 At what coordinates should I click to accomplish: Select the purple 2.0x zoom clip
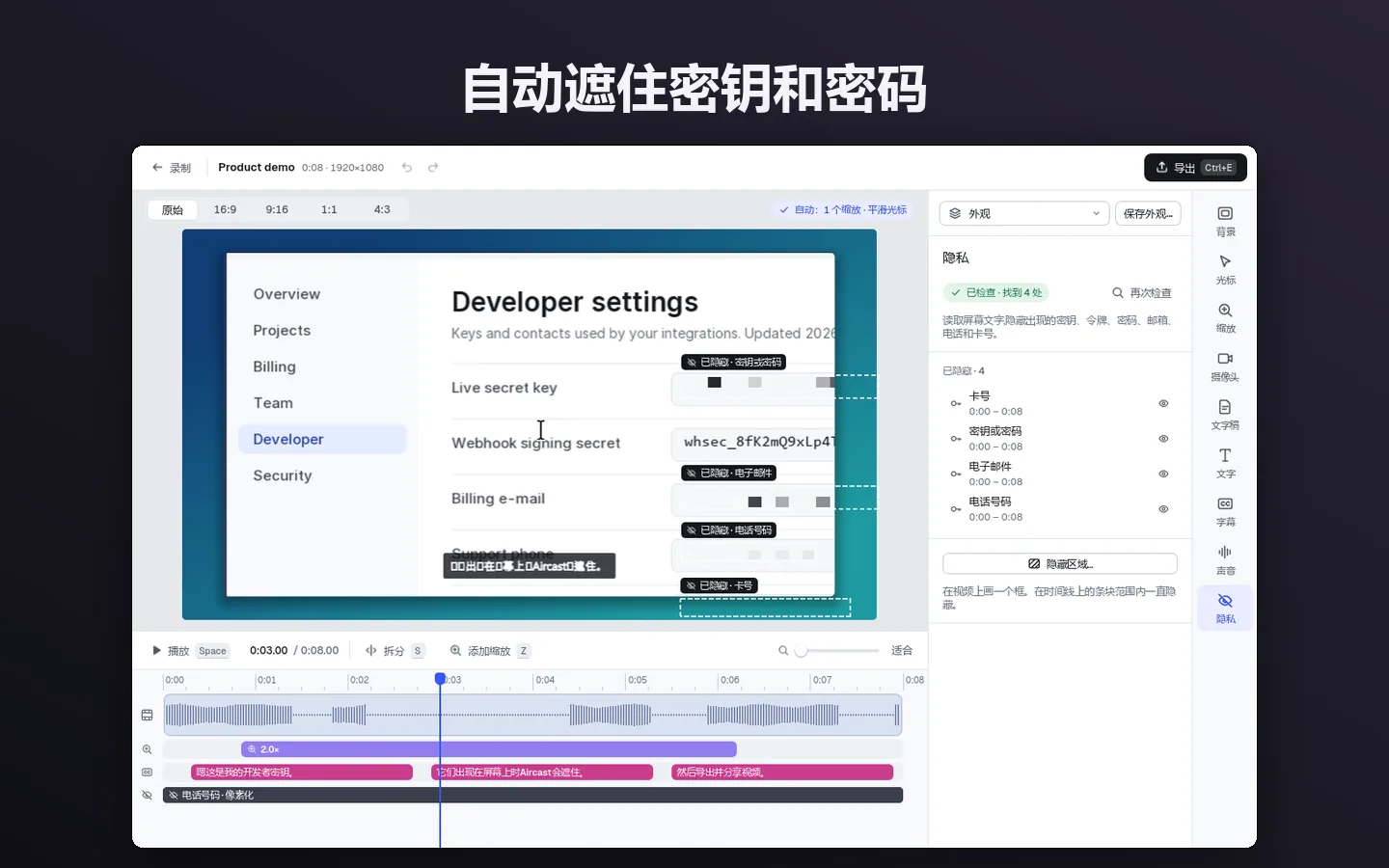pos(489,749)
